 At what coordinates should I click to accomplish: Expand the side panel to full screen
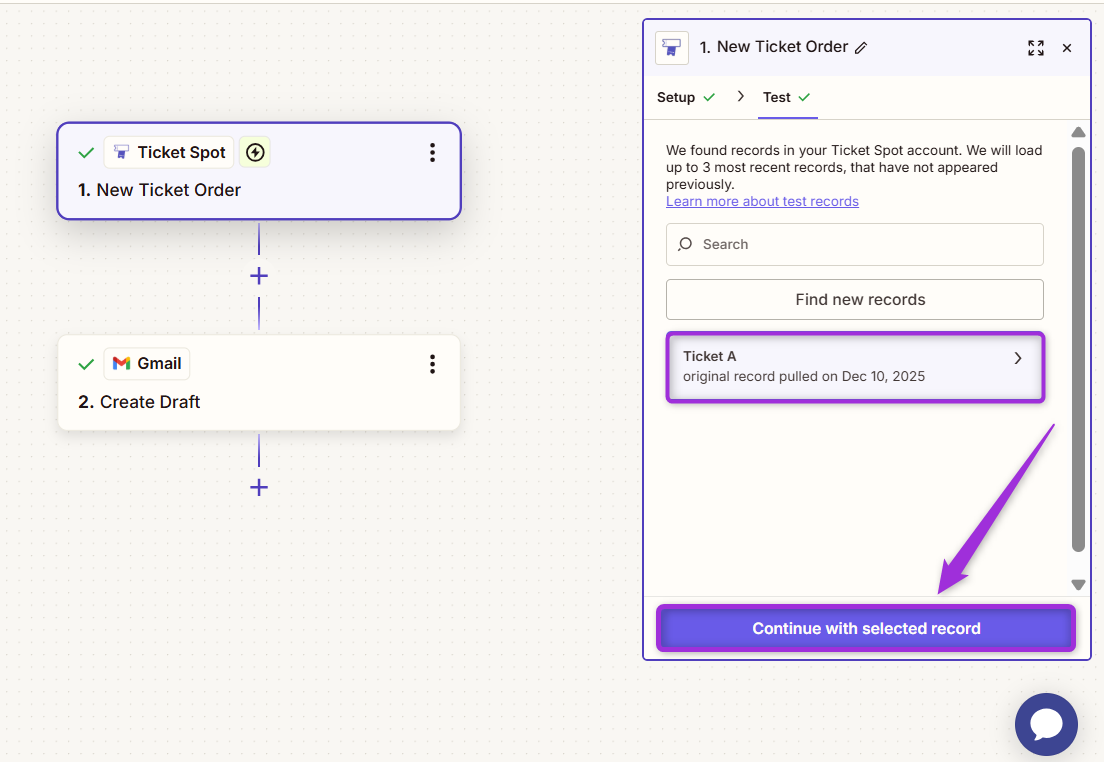[1036, 48]
